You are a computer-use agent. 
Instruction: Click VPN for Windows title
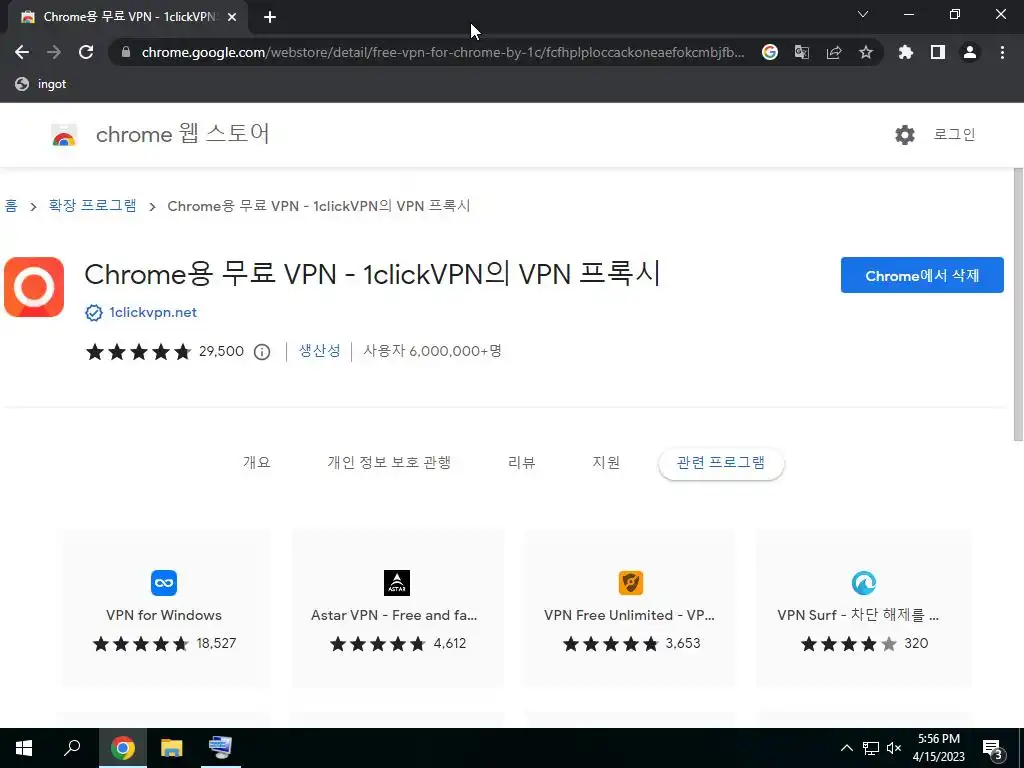(x=164, y=615)
